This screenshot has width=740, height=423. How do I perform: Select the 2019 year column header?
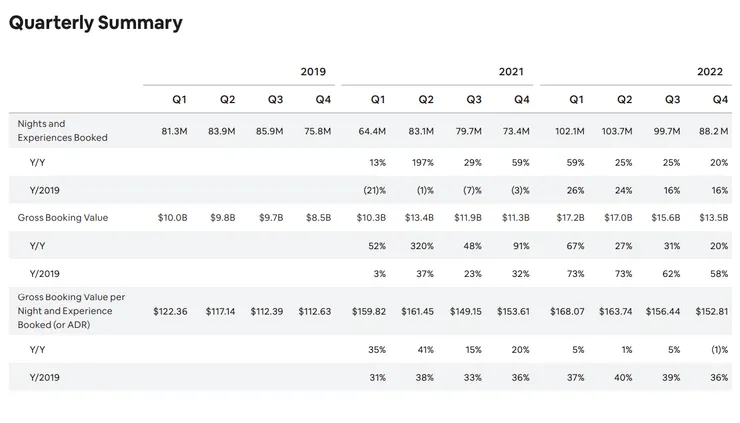(313, 72)
